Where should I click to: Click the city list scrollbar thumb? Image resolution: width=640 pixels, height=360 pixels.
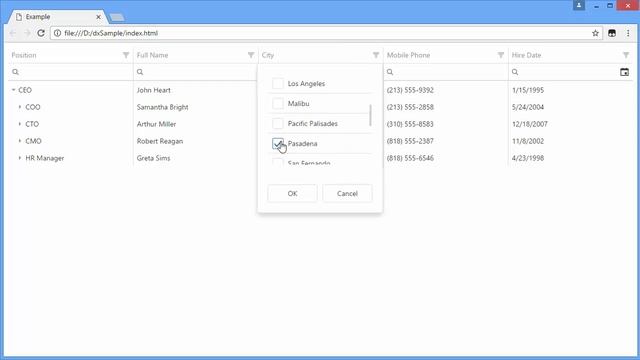[370, 115]
